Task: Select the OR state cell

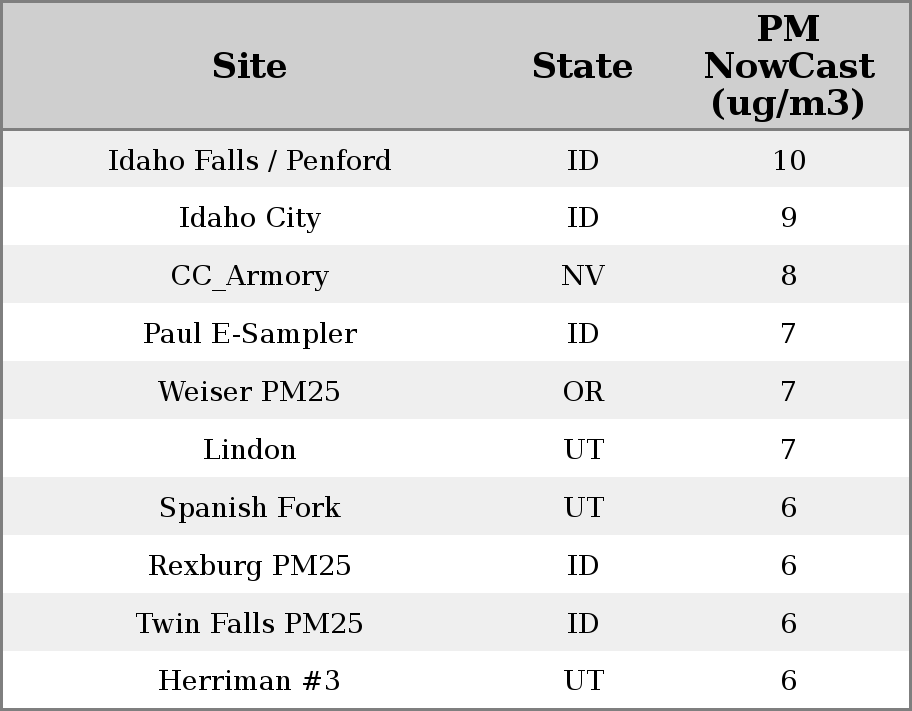Action: click(582, 392)
